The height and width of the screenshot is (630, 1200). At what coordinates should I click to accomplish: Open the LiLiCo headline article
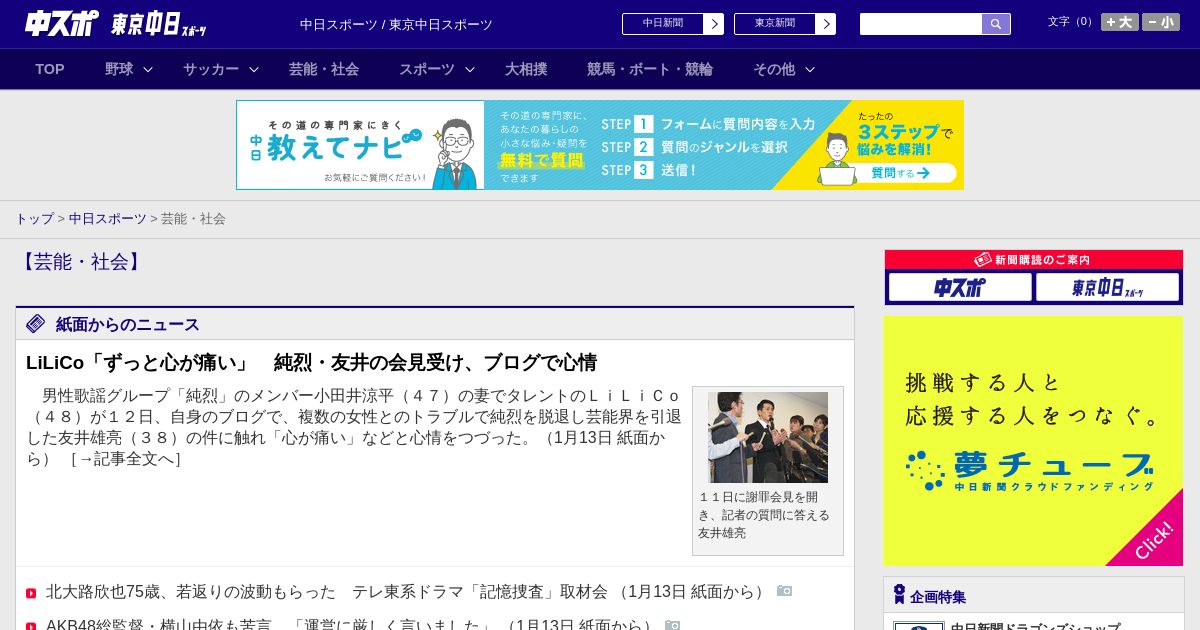312,362
